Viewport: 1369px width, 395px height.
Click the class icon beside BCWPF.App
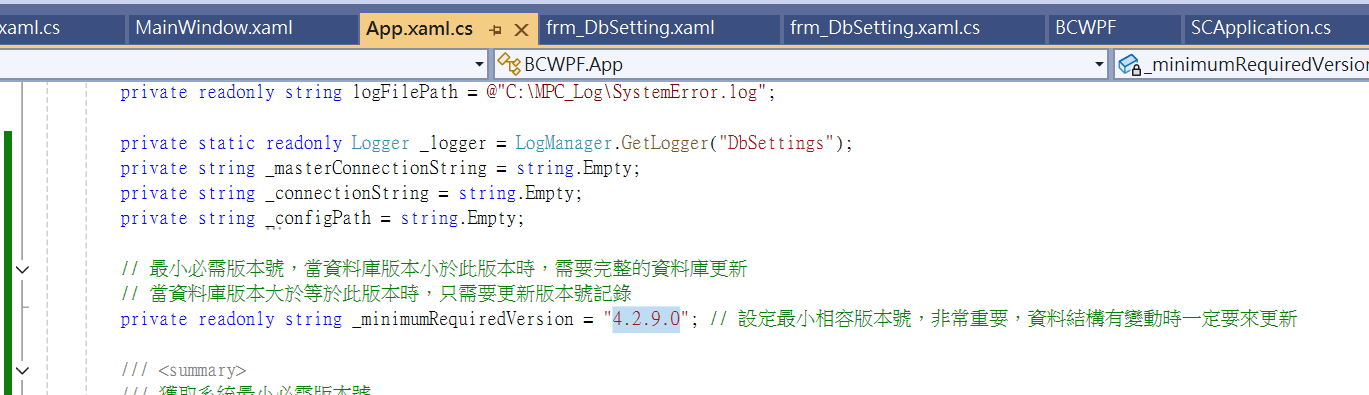click(508, 65)
